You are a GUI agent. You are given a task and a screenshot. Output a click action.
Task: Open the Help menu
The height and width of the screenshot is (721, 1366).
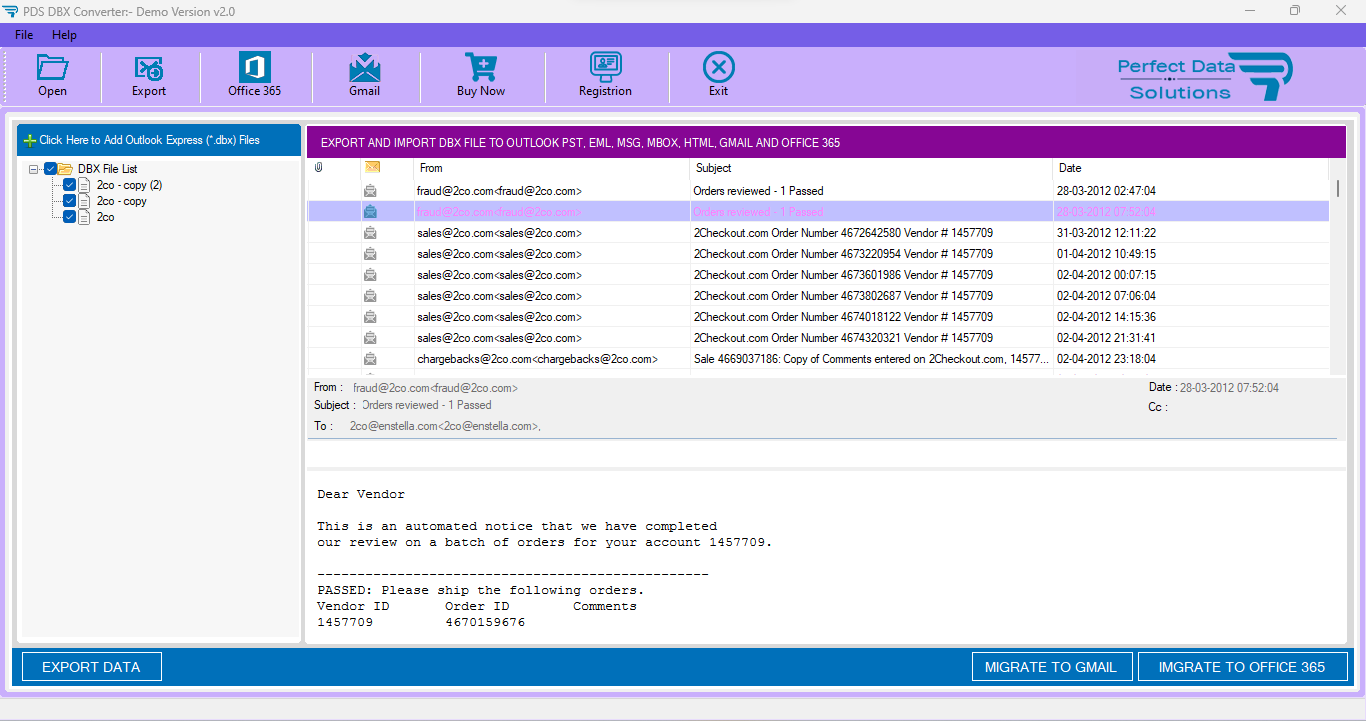pyautogui.click(x=64, y=35)
